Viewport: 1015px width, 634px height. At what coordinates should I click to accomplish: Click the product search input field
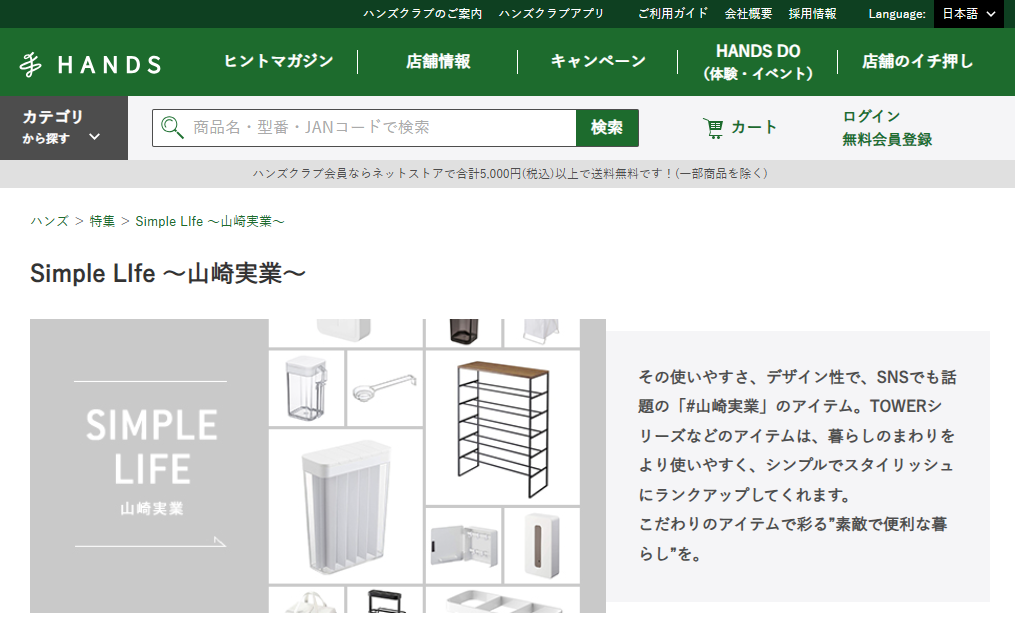coord(380,128)
